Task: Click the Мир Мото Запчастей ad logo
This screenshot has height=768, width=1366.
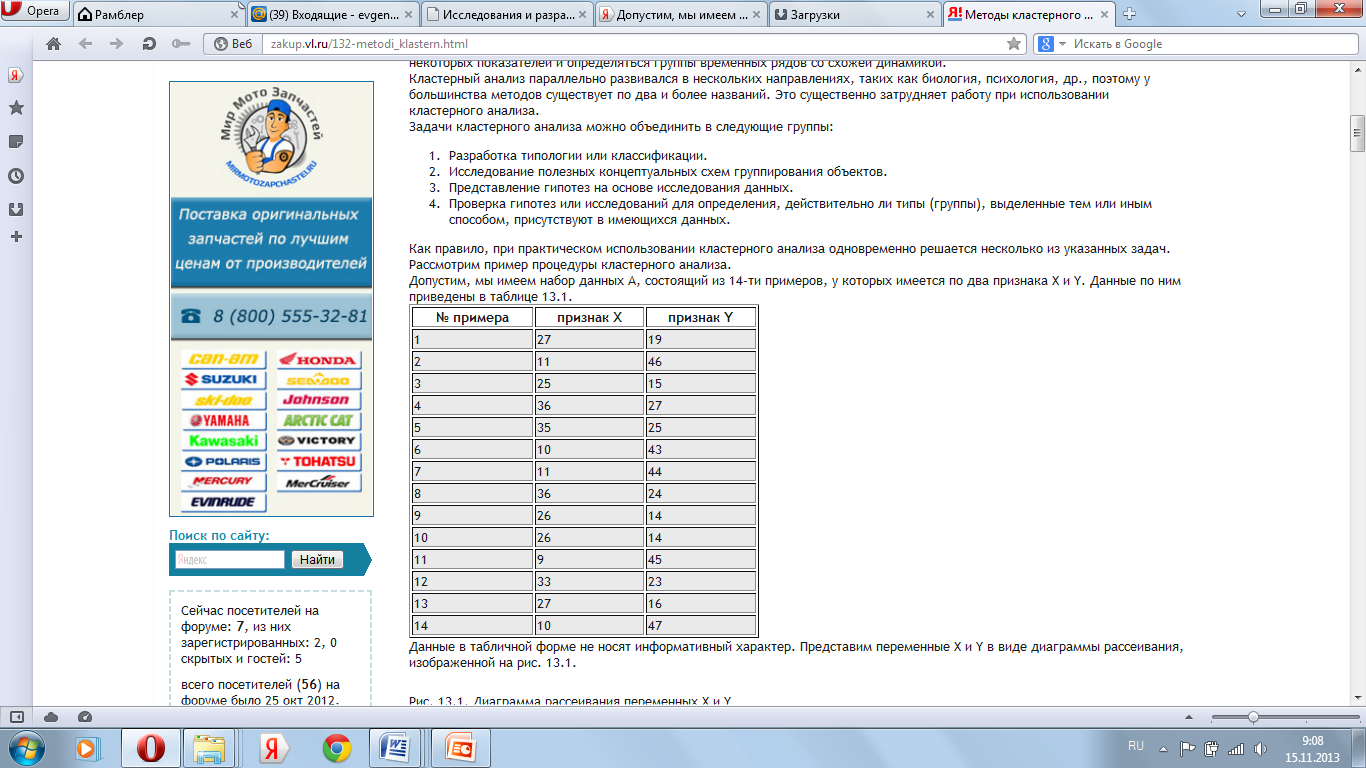Action: [271, 139]
